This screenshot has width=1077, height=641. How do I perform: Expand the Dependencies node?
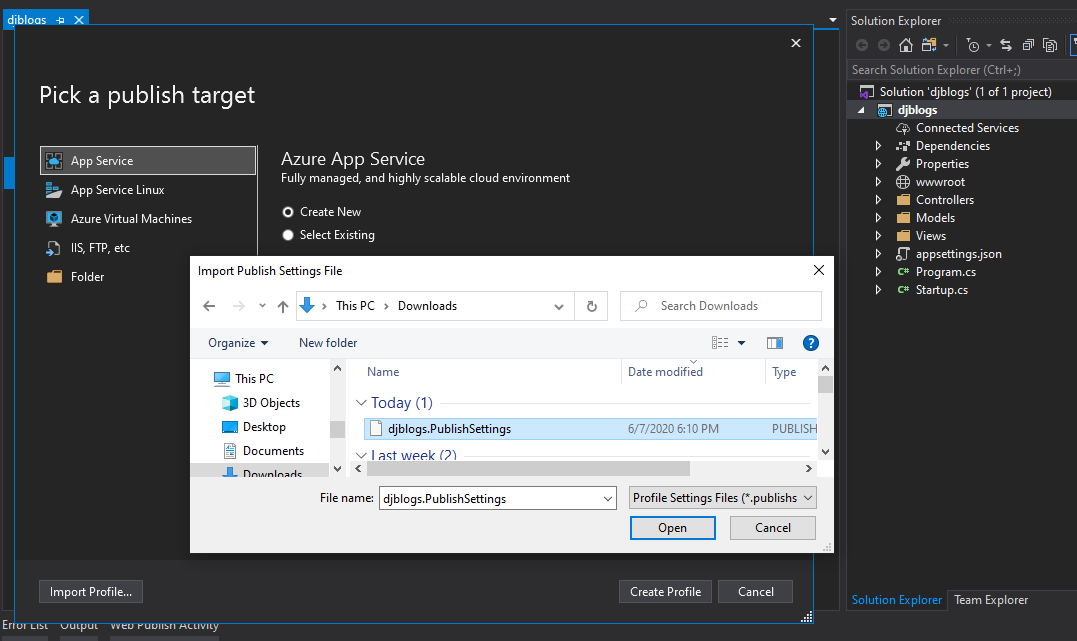[878, 146]
